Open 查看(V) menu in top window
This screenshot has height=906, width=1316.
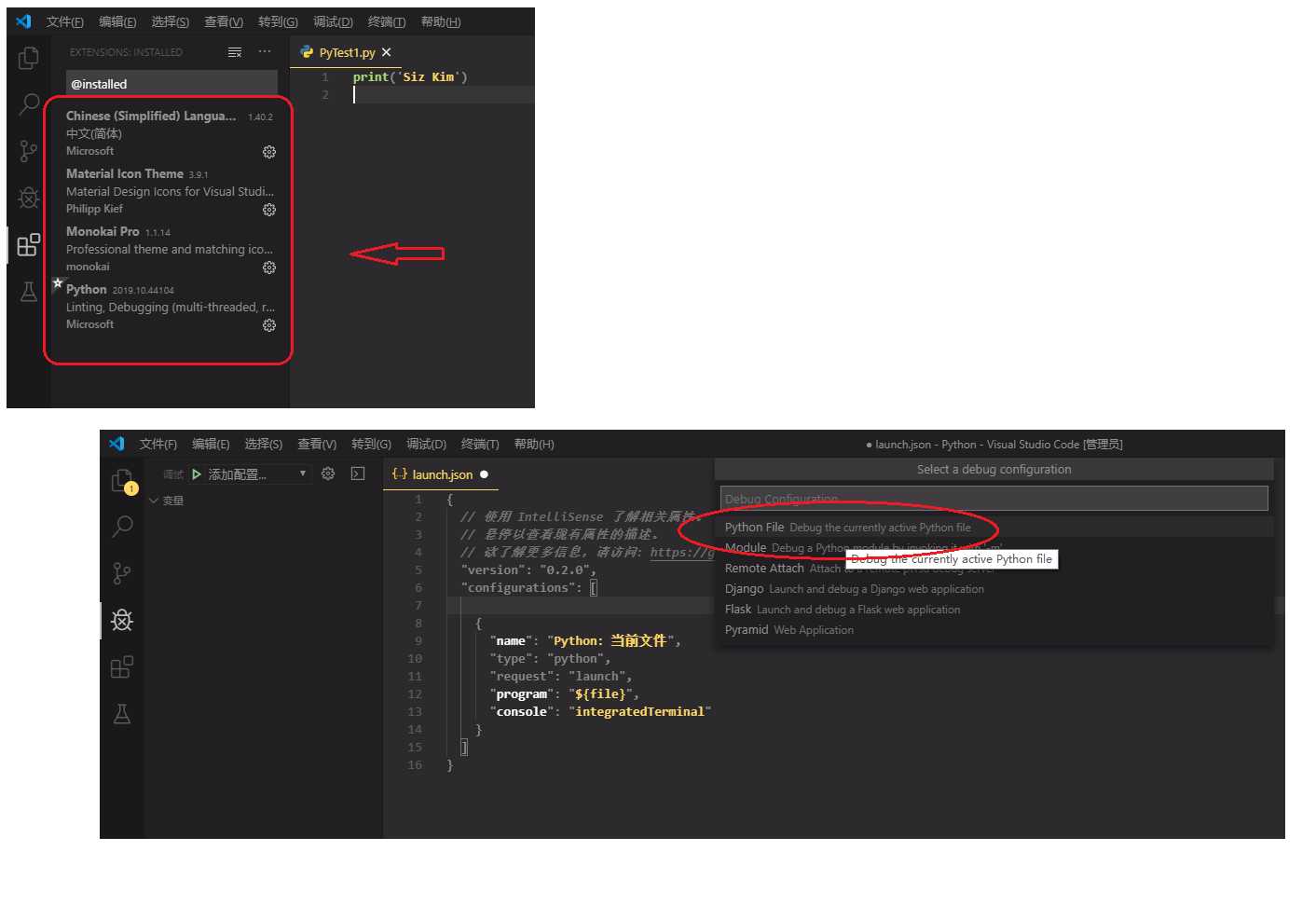[x=224, y=21]
